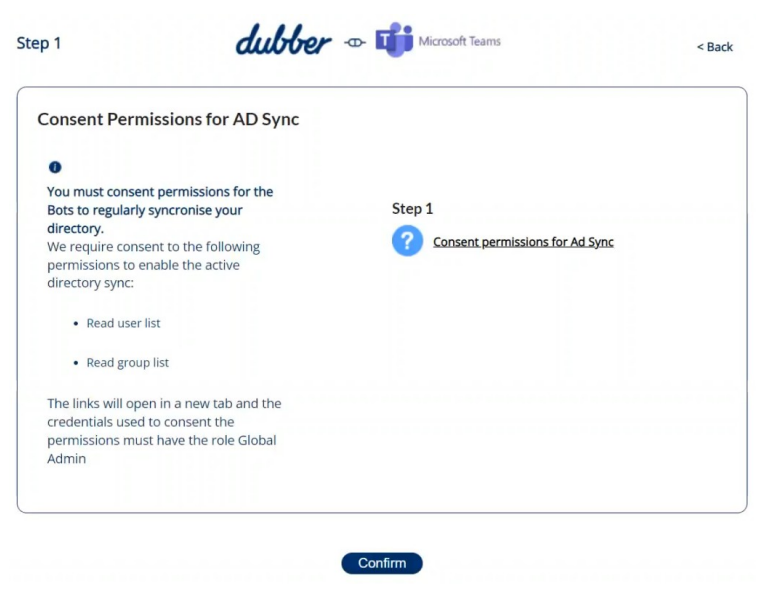Click the Microsoft Teams logo icon

point(394,39)
